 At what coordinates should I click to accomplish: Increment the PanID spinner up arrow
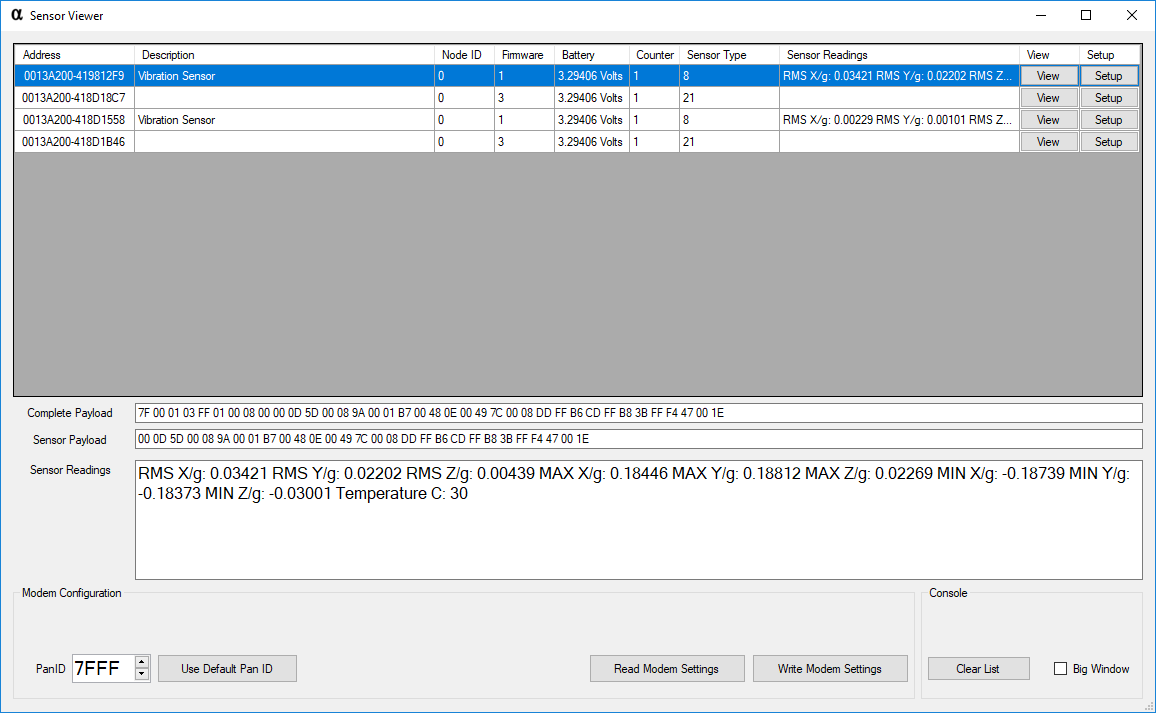coord(142,662)
